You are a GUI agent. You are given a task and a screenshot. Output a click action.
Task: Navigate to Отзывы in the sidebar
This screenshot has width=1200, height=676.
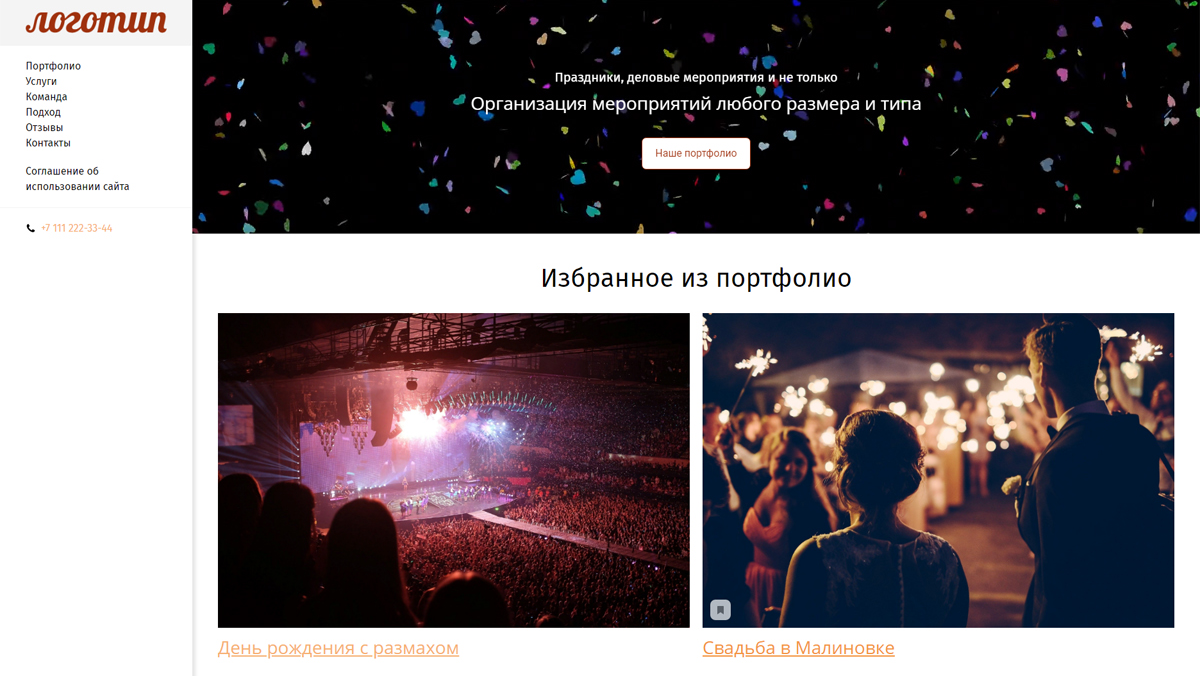(x=44, y=127)
